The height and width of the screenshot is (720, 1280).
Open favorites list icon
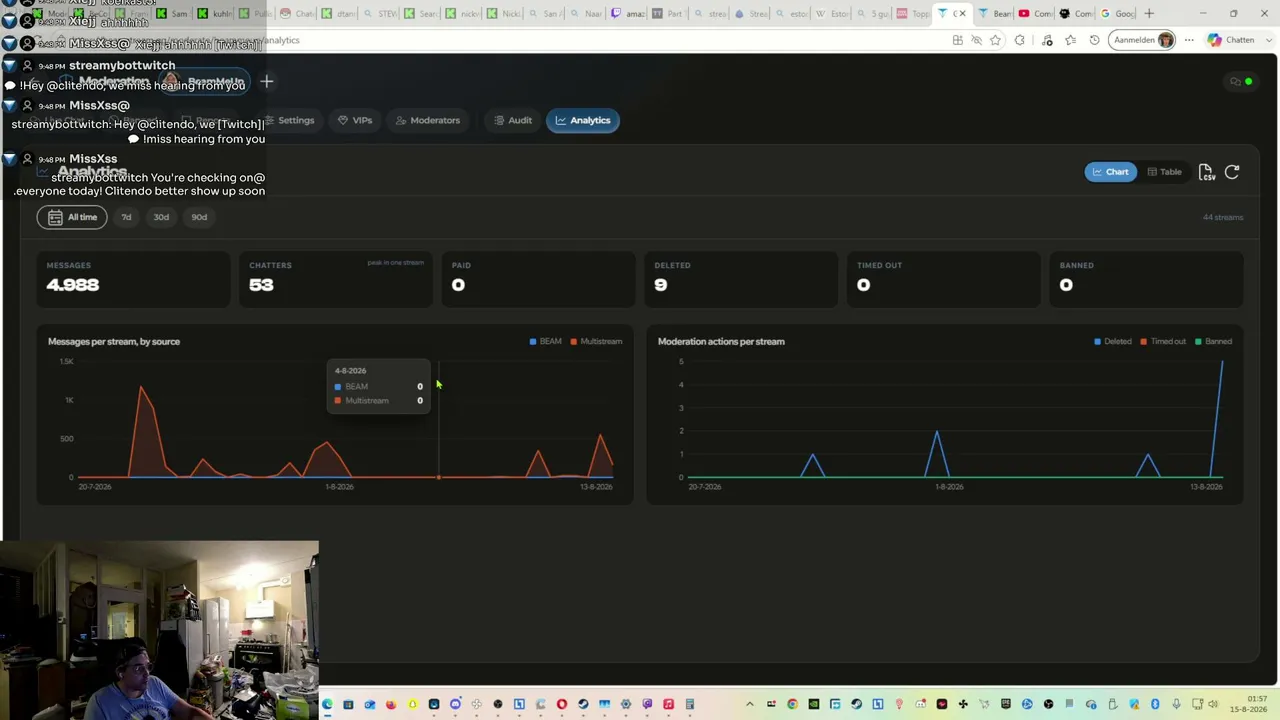[1071, 40]
